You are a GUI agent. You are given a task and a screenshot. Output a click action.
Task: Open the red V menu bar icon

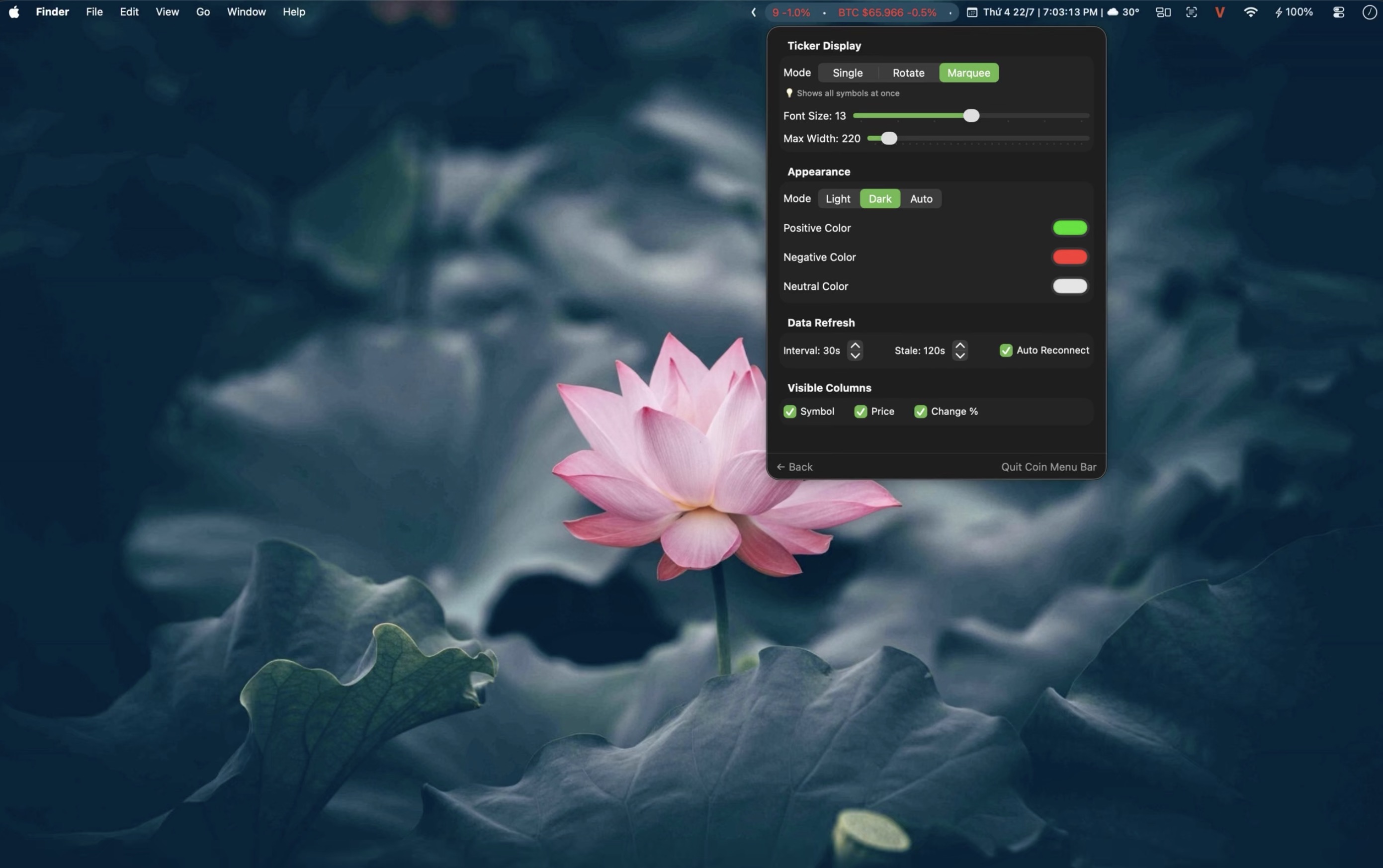[x=1220, y=12]
